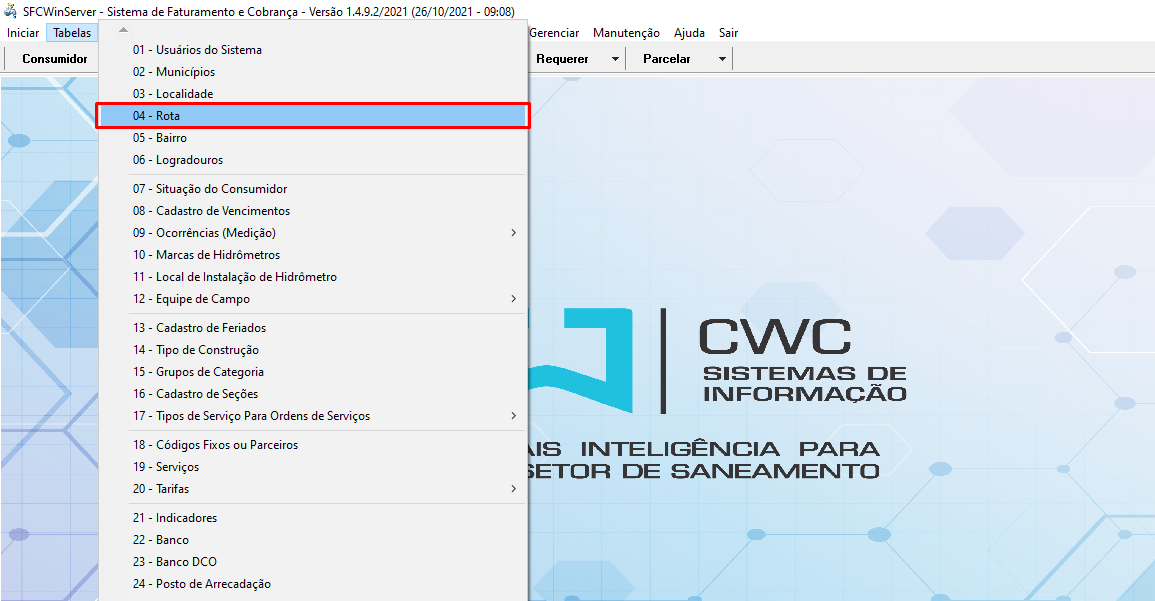Expand the Tarifas submenu

[x=513, y=489]
